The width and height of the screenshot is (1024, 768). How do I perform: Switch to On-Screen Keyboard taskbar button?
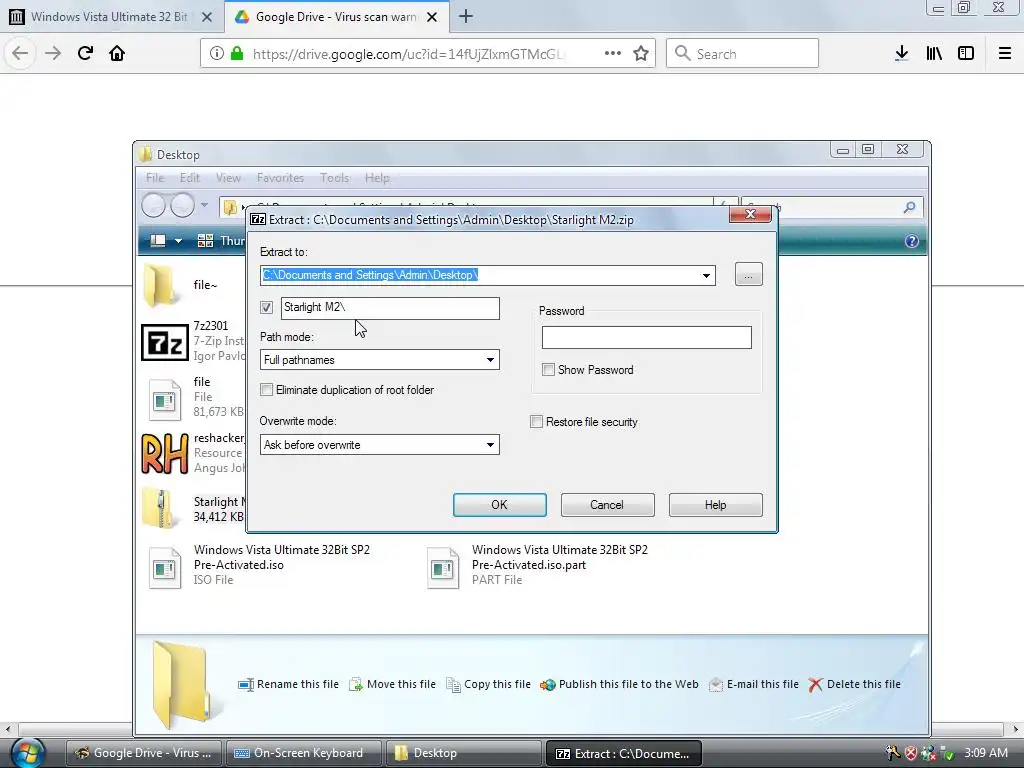(304, 753)
